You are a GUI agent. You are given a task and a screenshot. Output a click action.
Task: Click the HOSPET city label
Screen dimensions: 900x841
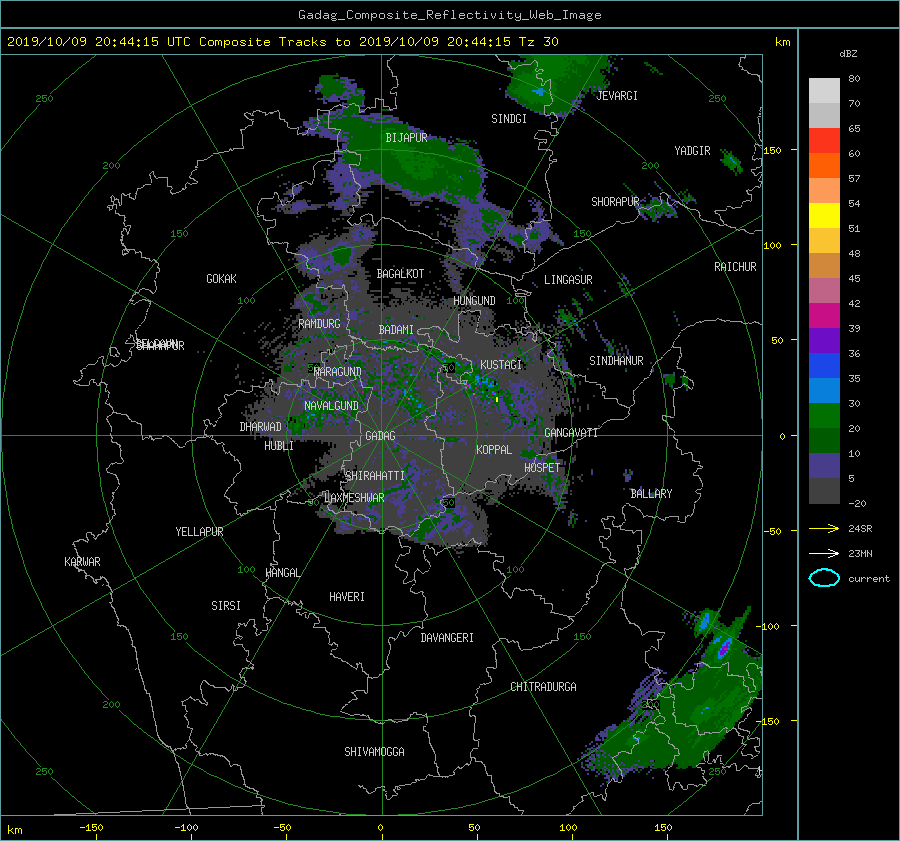pyautogui.click(x=542, y=468)
